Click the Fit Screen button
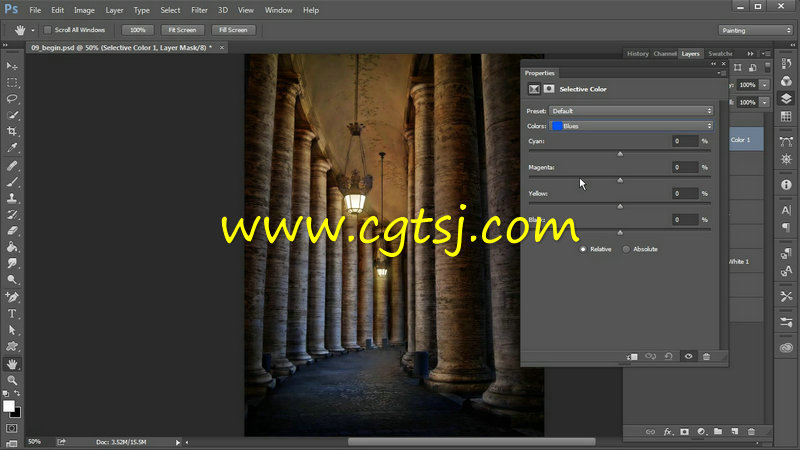Image resolution: width=800 pixels, height=450 pixels. point(182,30)
